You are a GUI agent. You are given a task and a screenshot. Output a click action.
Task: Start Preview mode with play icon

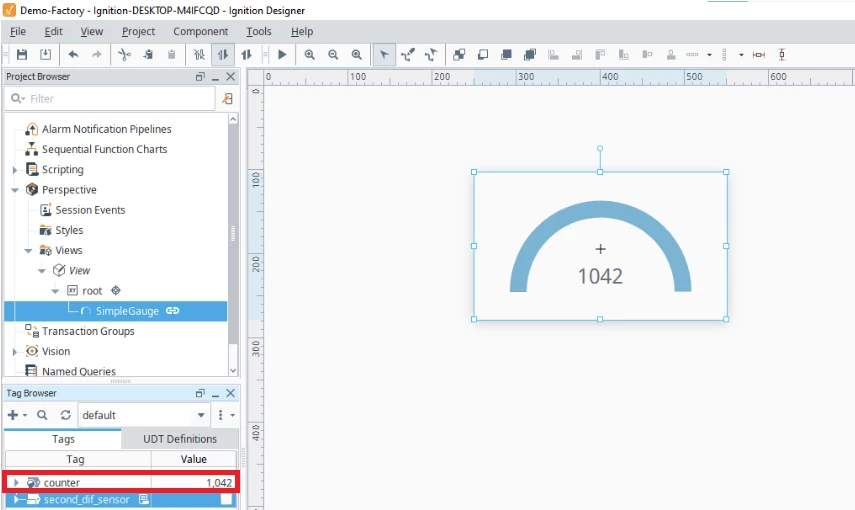(282, 55)
